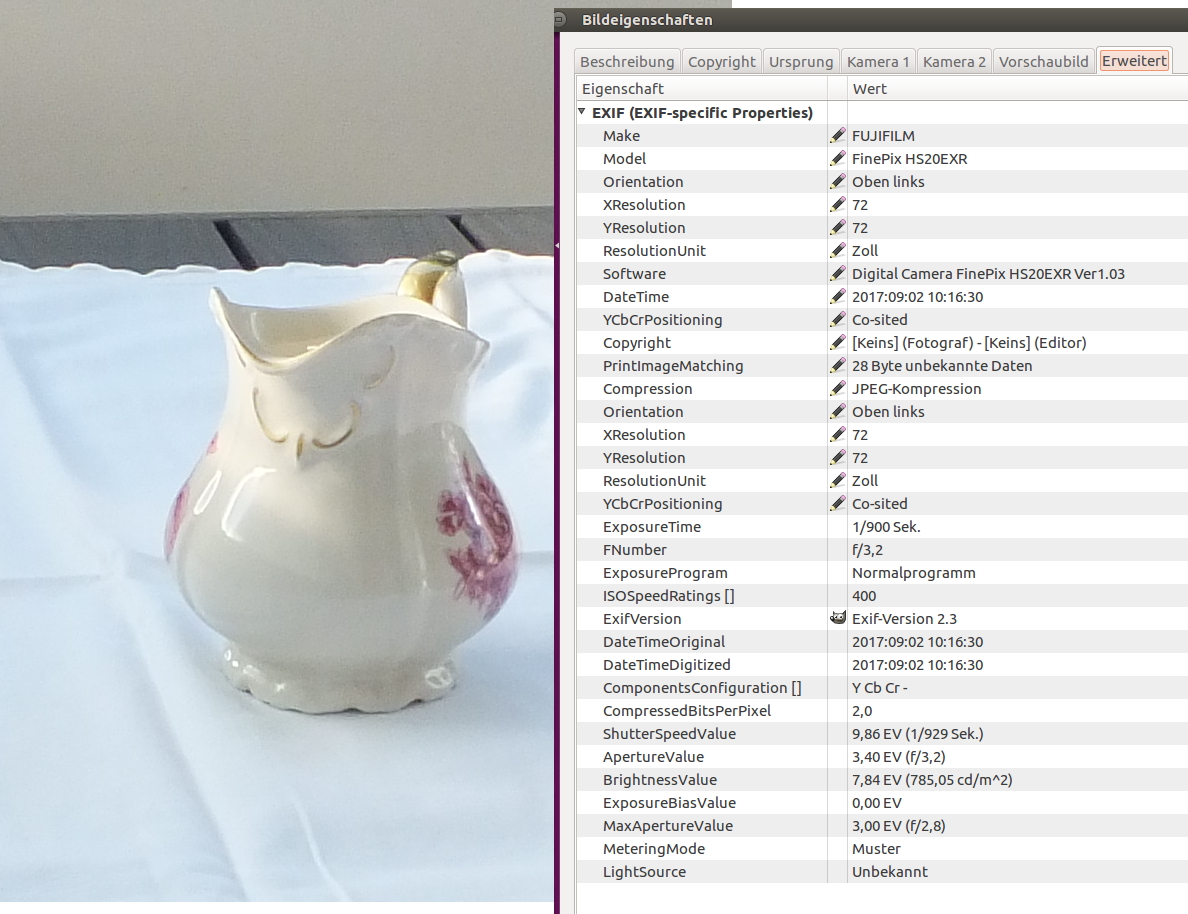
Task: Select the MeteringMode row
Action: [882, 849]
